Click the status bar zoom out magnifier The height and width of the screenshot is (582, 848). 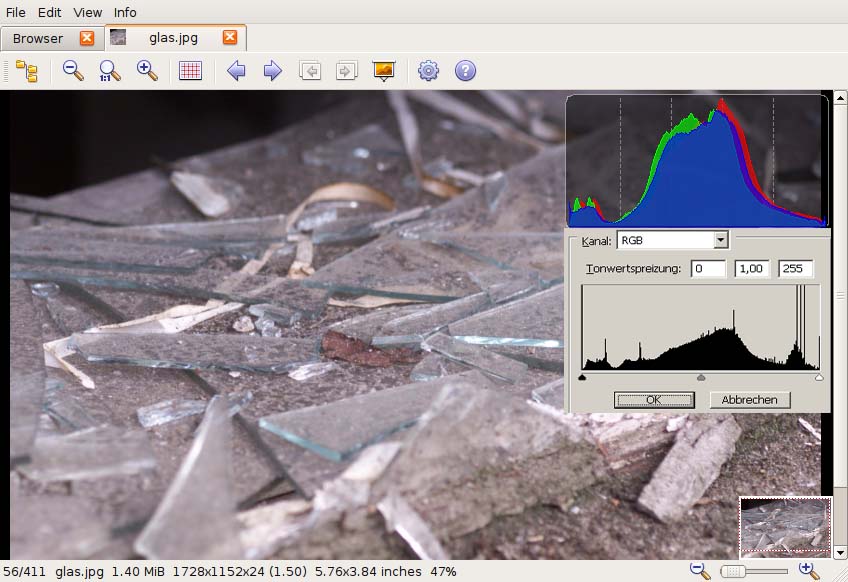click(x=700, y=571)
